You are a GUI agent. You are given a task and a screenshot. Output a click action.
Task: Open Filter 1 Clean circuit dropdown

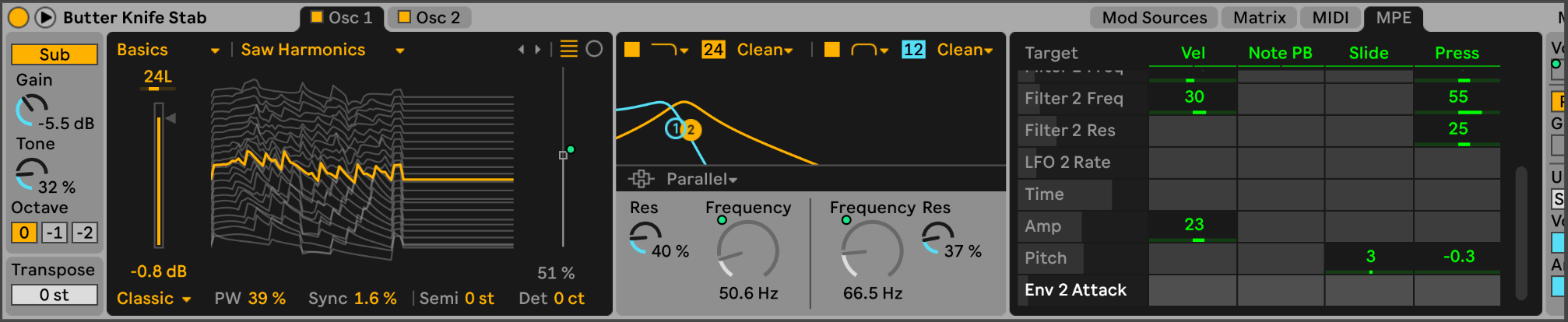pos(765,50)
